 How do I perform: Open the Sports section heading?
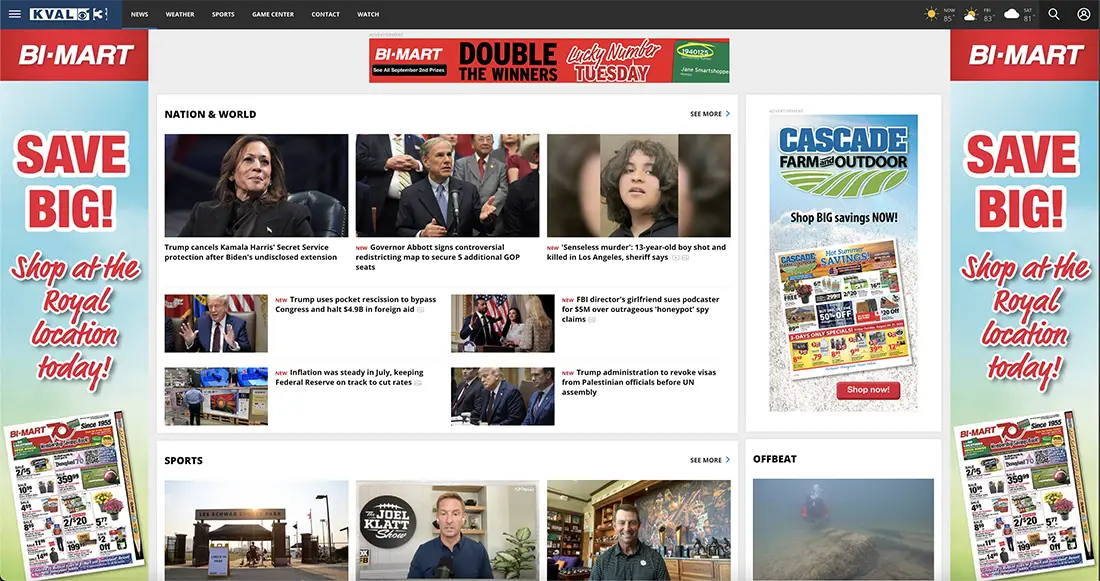tap(184, 461)
